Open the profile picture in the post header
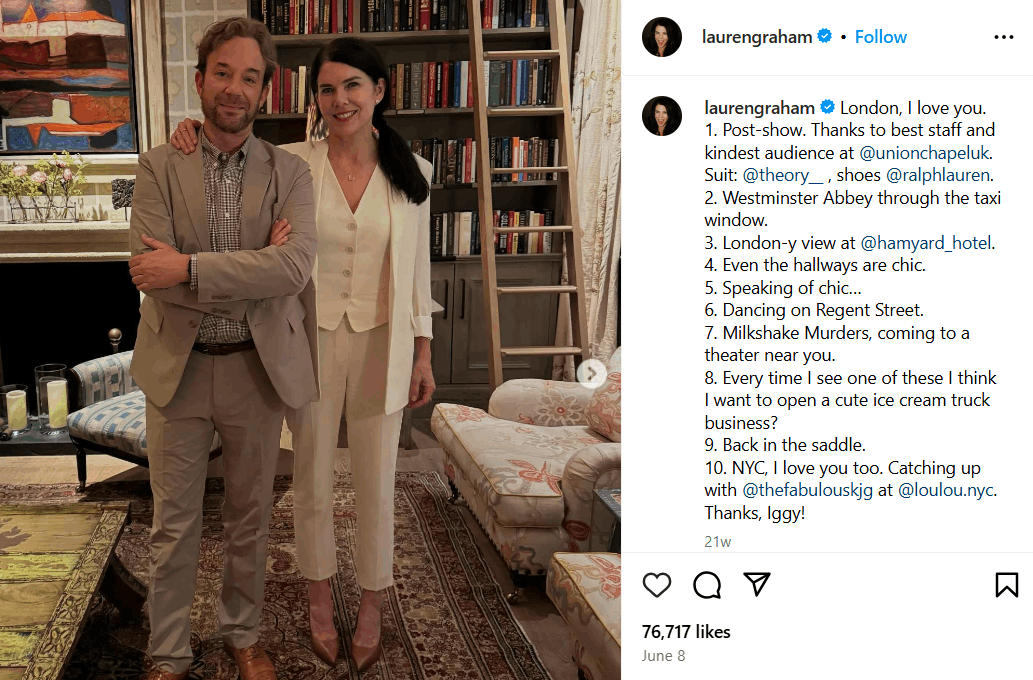 point(661,37)
